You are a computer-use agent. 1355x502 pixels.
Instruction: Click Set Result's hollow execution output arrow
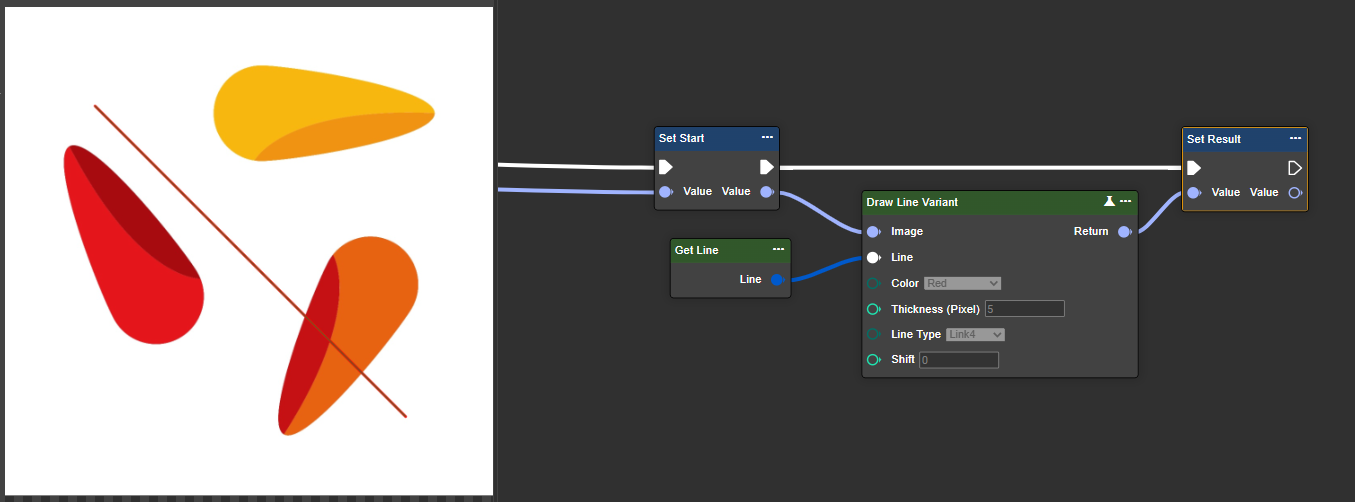point(1295,168)
